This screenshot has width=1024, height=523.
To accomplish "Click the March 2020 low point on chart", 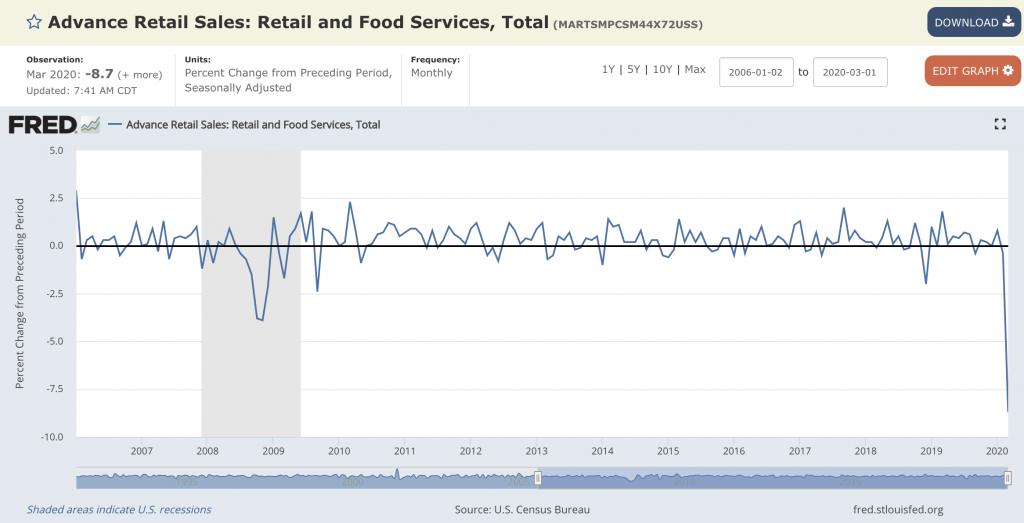I will tap(1007, 411).
